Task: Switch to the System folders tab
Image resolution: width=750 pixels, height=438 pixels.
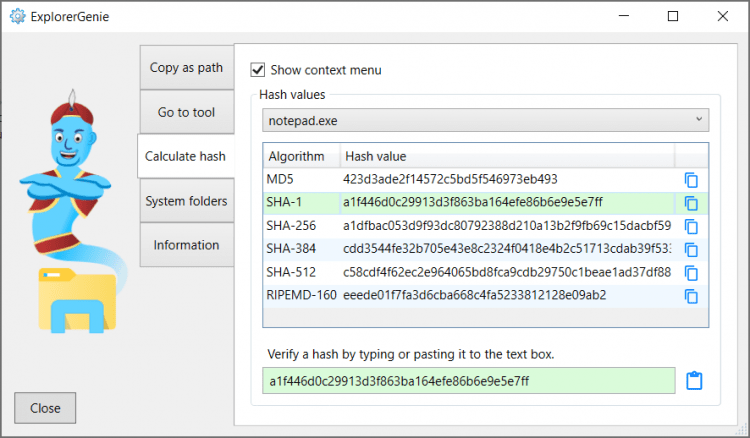Action: (186, 201)
